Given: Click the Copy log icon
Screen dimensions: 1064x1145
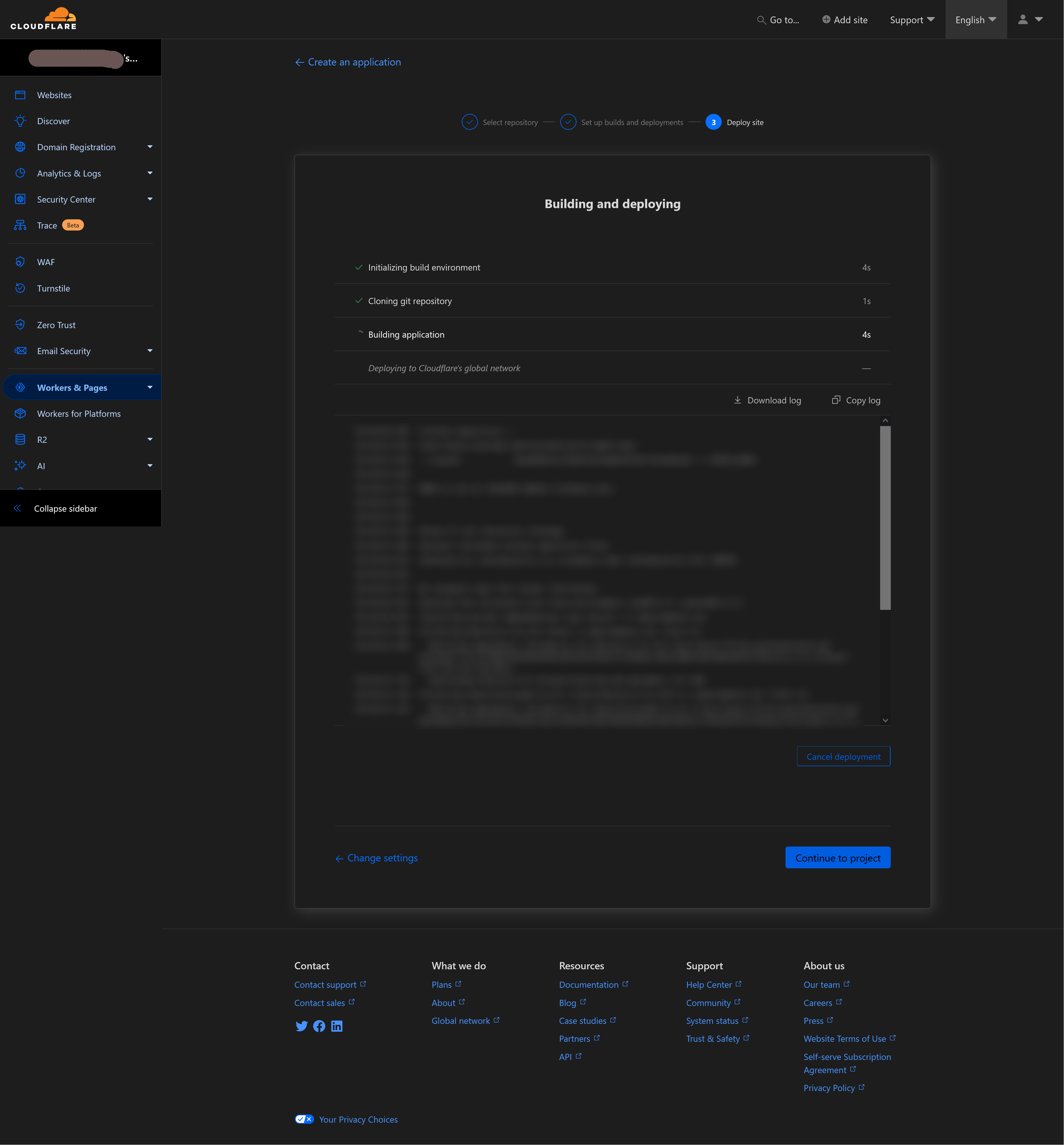Looking at the screenshot, I should [835, 399].
